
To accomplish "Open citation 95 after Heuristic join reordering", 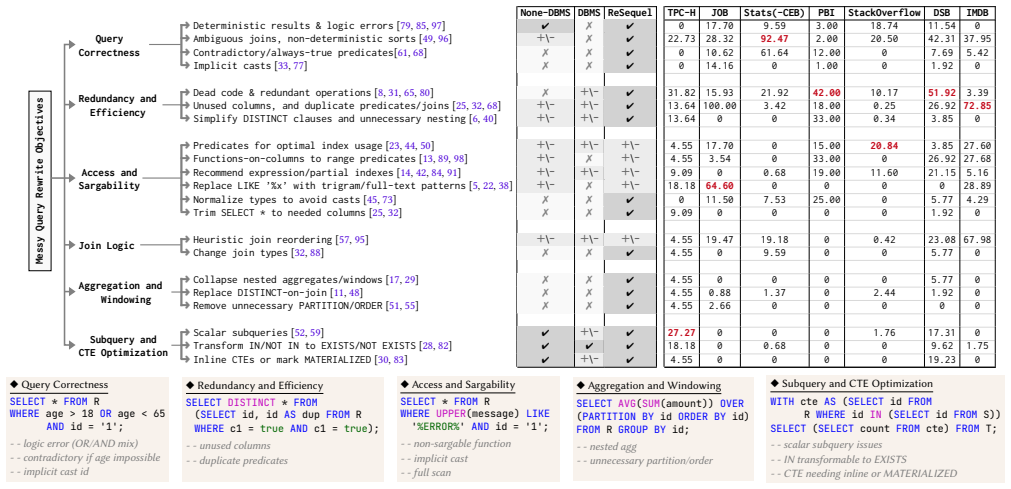I will click(x=360, y=240).
